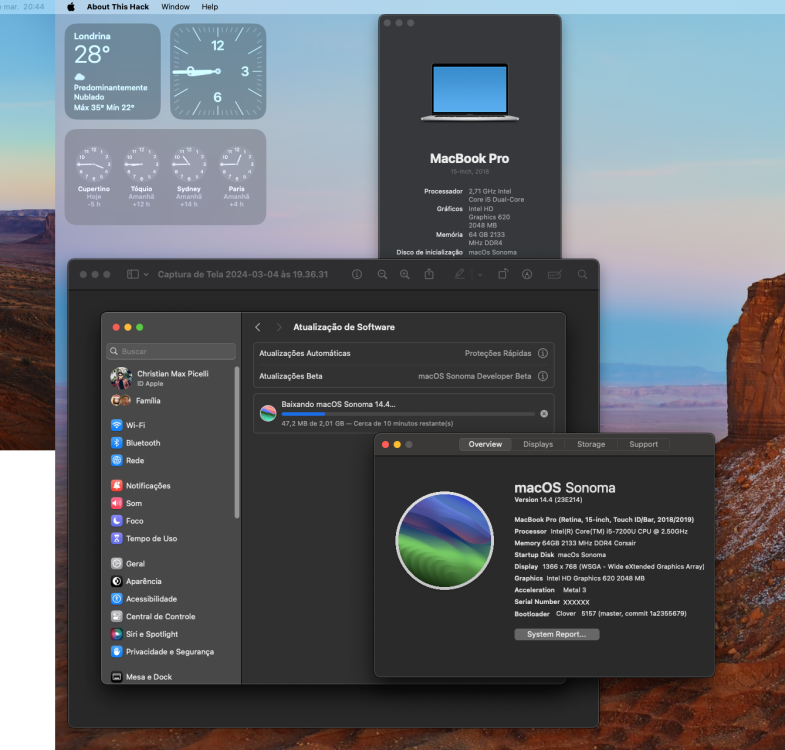Viewport: 785px width, 750px height.
Task: Switch to the Storage tab
Action: tap(591, 444)
